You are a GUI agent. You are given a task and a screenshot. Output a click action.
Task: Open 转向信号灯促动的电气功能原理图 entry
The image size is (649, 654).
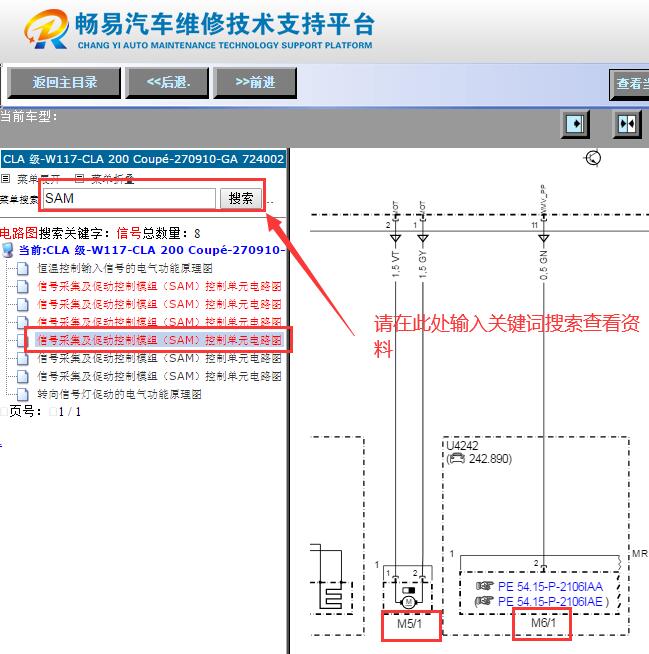pos(119,394)
